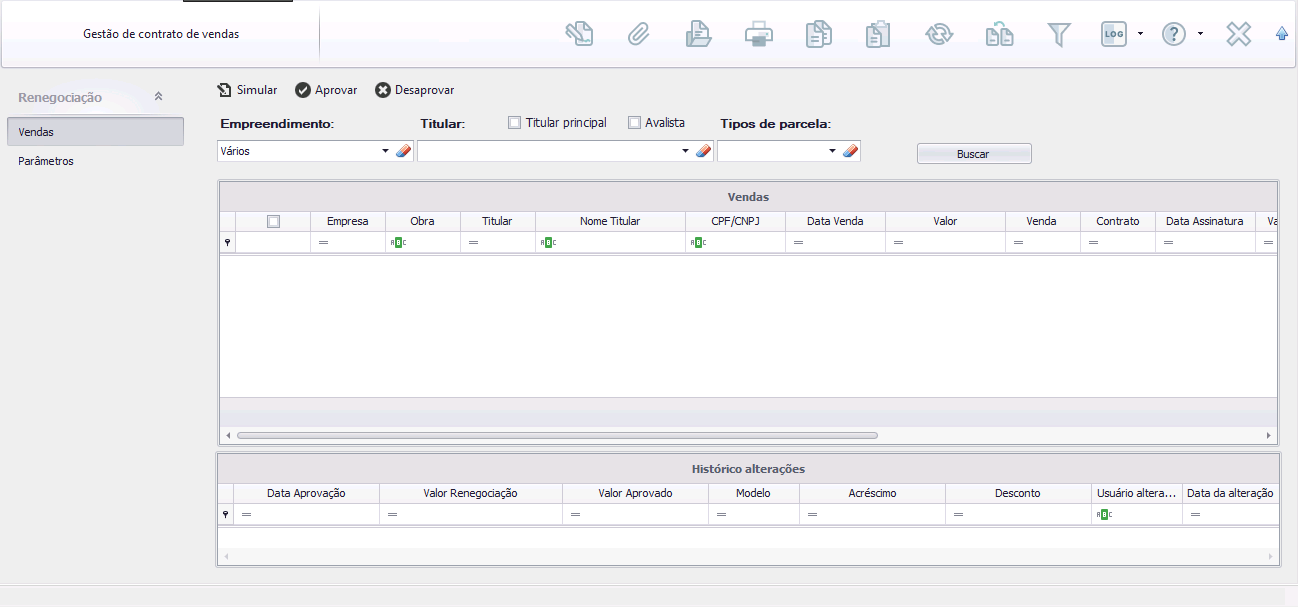1298x607 pixels.
Task: Enable the Titular principal checkbox
Action: (x=515, y=123)
